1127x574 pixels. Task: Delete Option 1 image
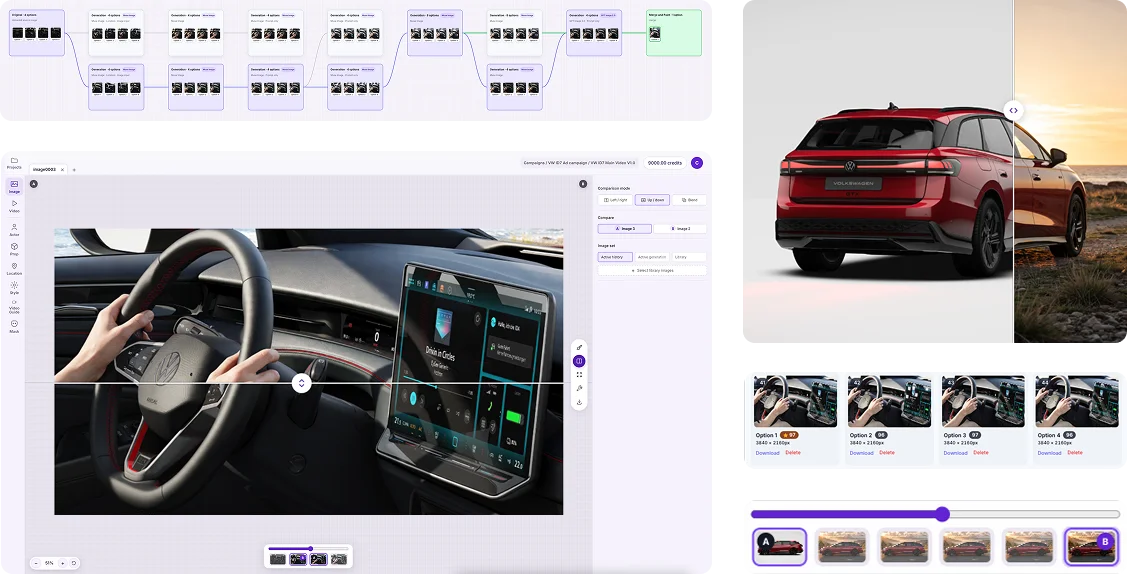pos(793,453)
